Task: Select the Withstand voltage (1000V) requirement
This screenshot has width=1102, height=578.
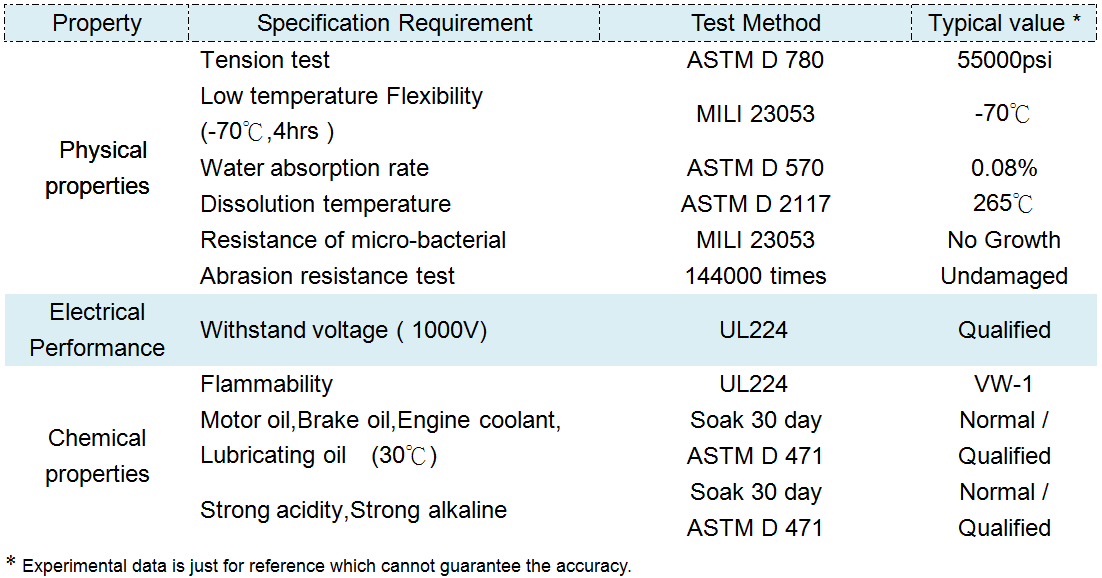Action: [x=343, y=330]
